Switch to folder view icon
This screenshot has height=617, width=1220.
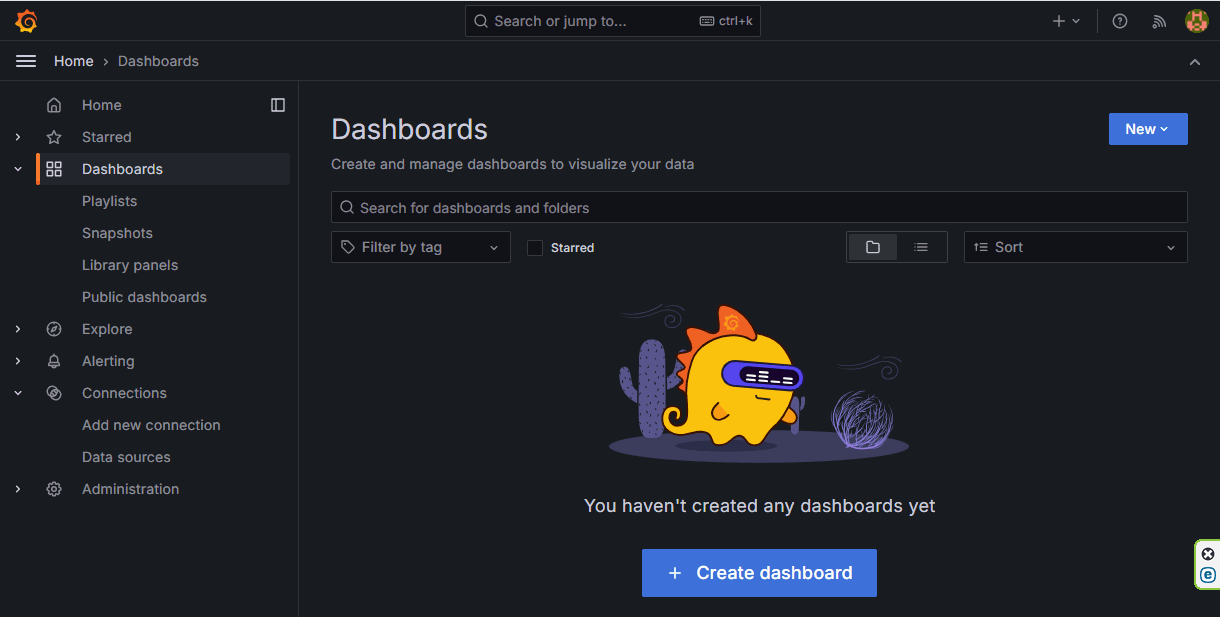[873, 247]
